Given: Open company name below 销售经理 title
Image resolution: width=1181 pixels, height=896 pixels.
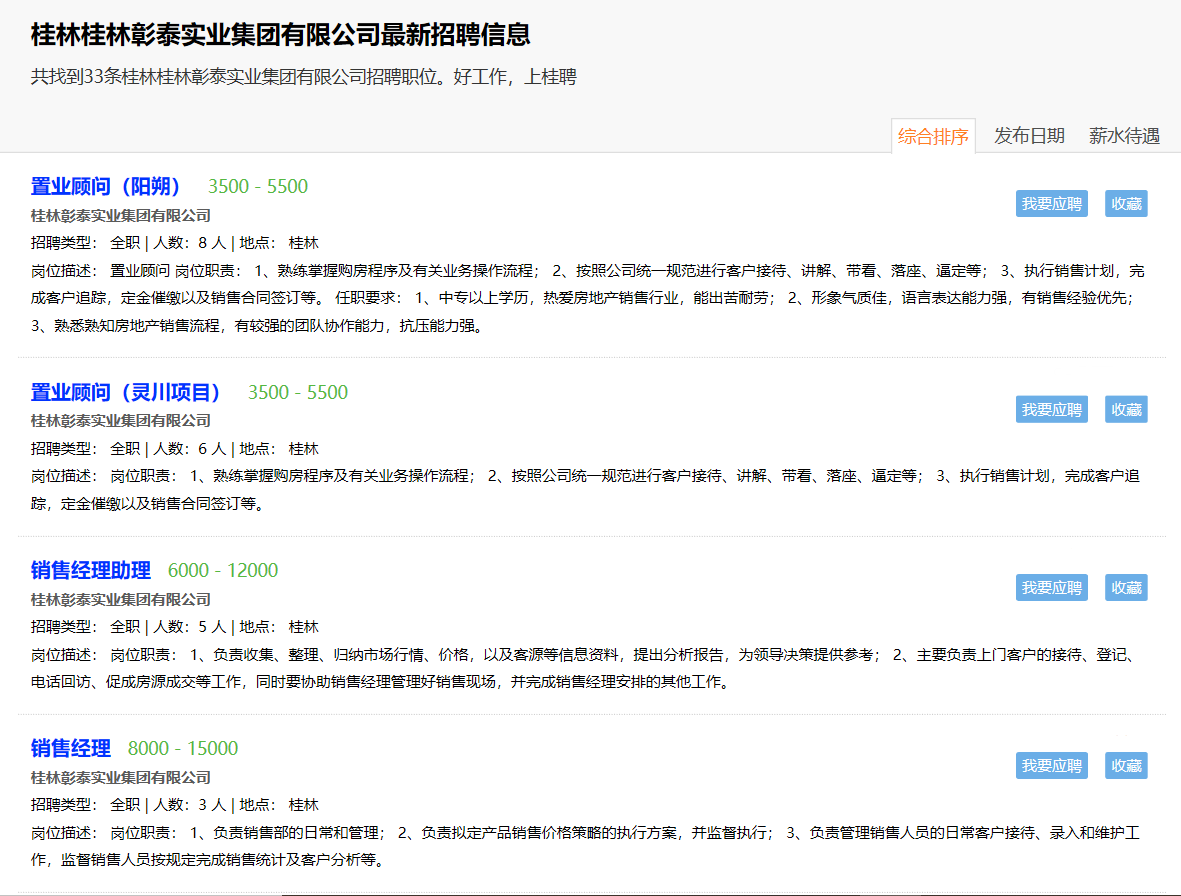Looking at the screenshot, I should [x=121, y=777].
